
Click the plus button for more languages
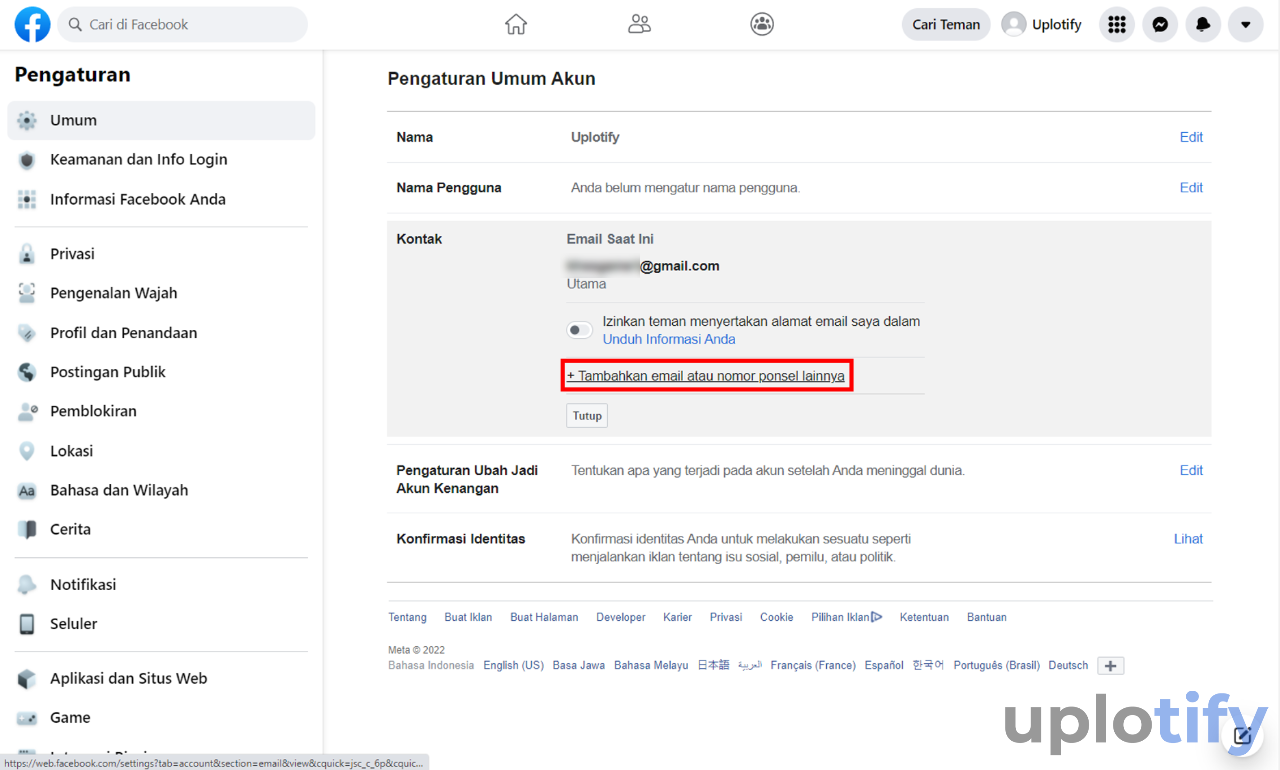[1110, 666]
